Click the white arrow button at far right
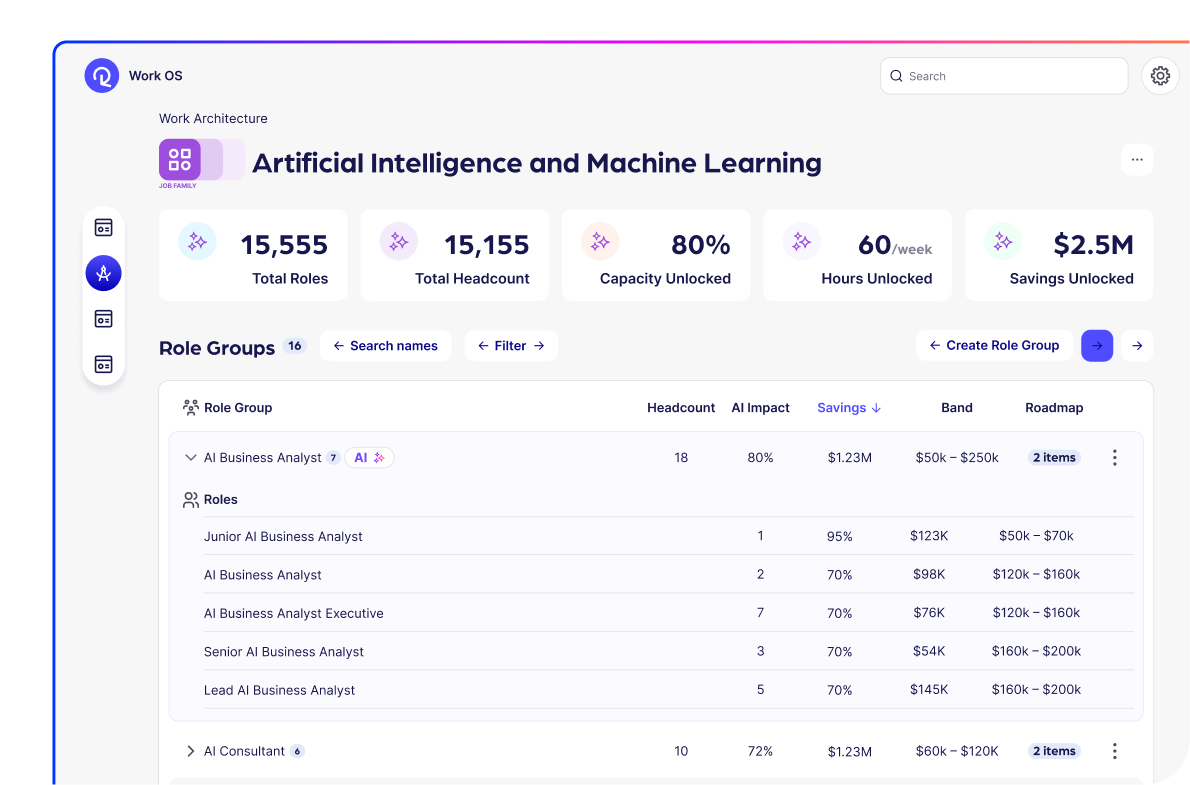The image size is (1190, 785). pos(1137,346)
